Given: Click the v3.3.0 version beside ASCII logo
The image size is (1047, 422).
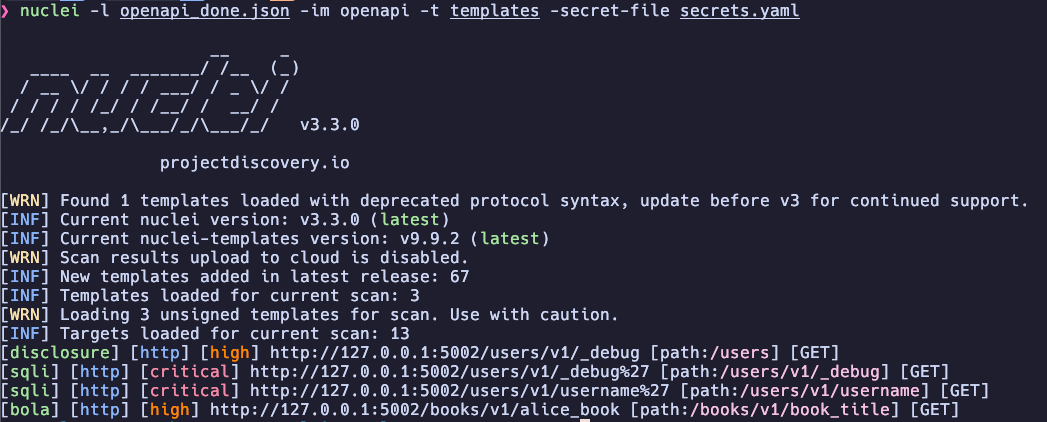Looking at the screenshot, I should (x=330, y=125).
